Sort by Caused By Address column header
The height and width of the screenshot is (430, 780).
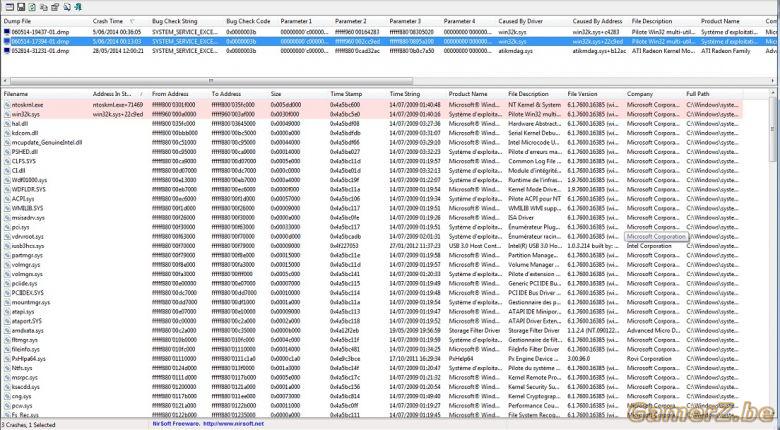point(599,21)
